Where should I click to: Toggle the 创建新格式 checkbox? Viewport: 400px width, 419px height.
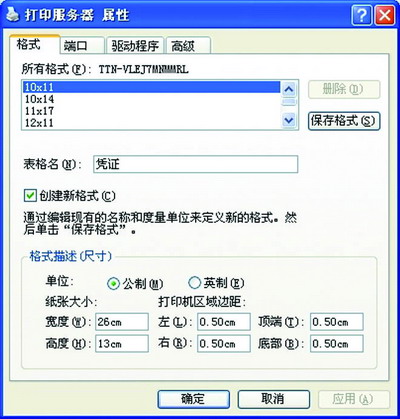pos(30,195)
